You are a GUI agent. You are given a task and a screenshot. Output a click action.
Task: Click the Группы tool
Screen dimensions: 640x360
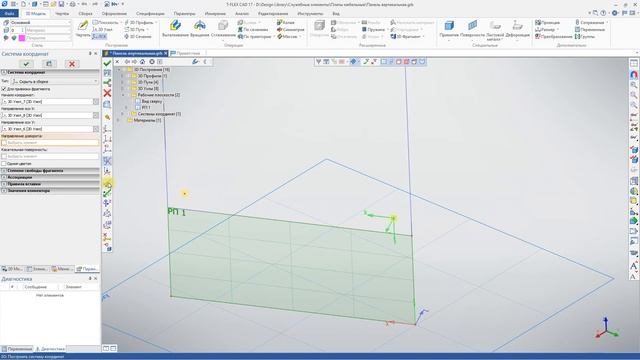585,36
